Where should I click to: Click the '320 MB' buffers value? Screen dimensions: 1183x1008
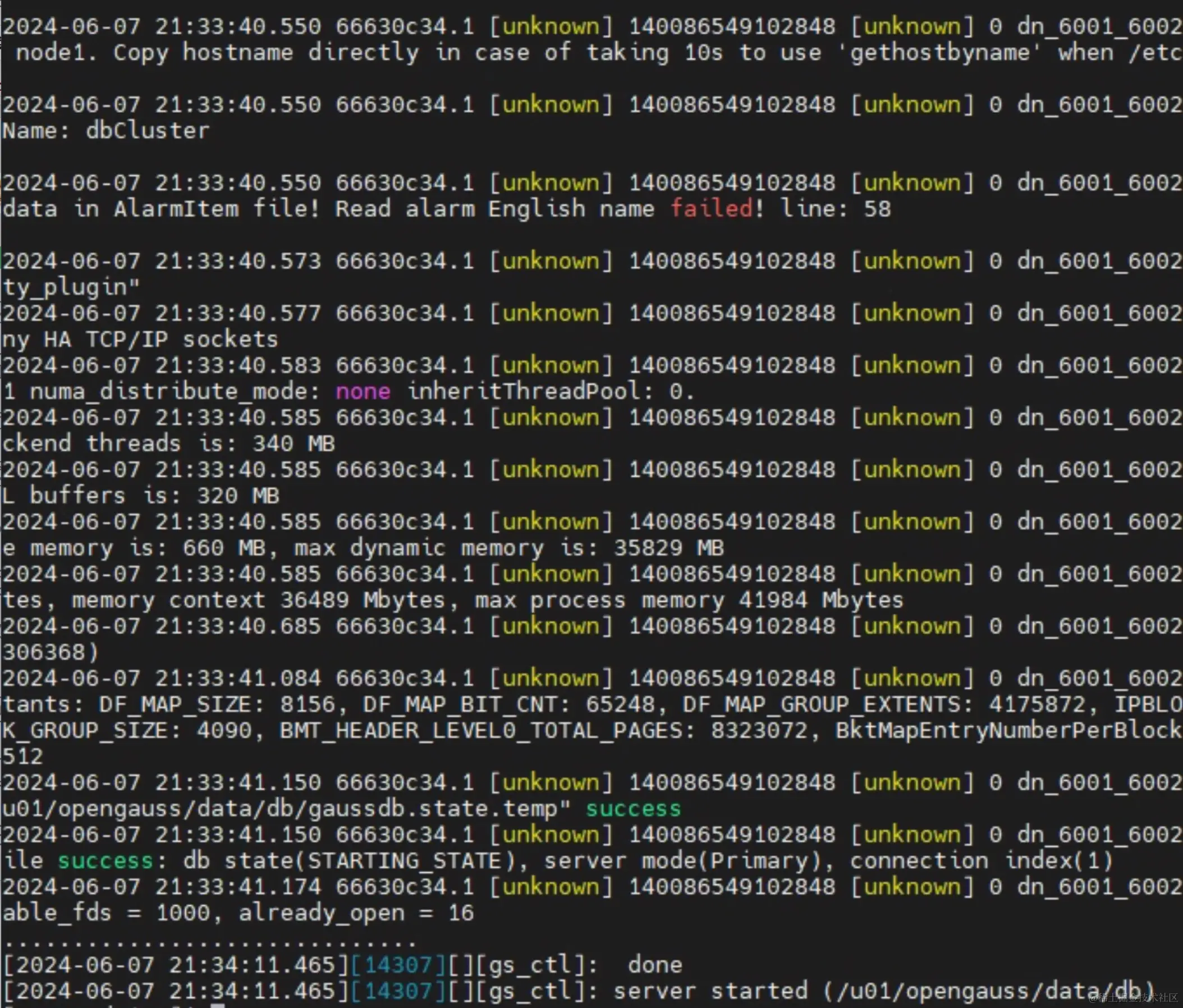(x=238, y=496)
